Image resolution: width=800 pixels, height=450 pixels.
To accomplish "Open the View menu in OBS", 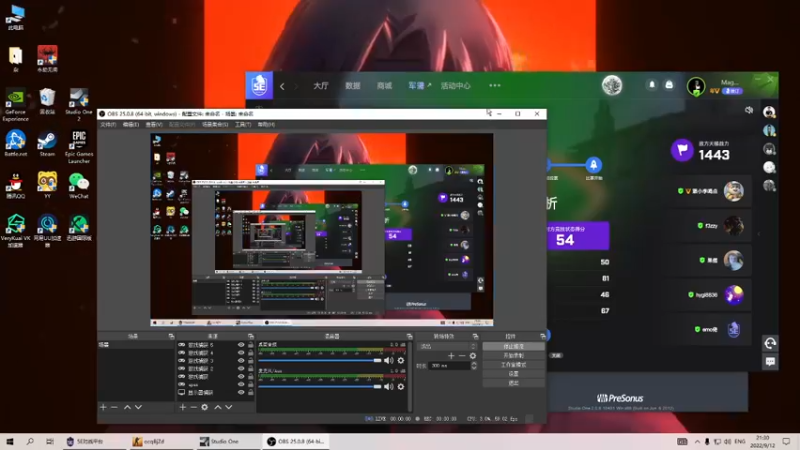I will point(154,124).
